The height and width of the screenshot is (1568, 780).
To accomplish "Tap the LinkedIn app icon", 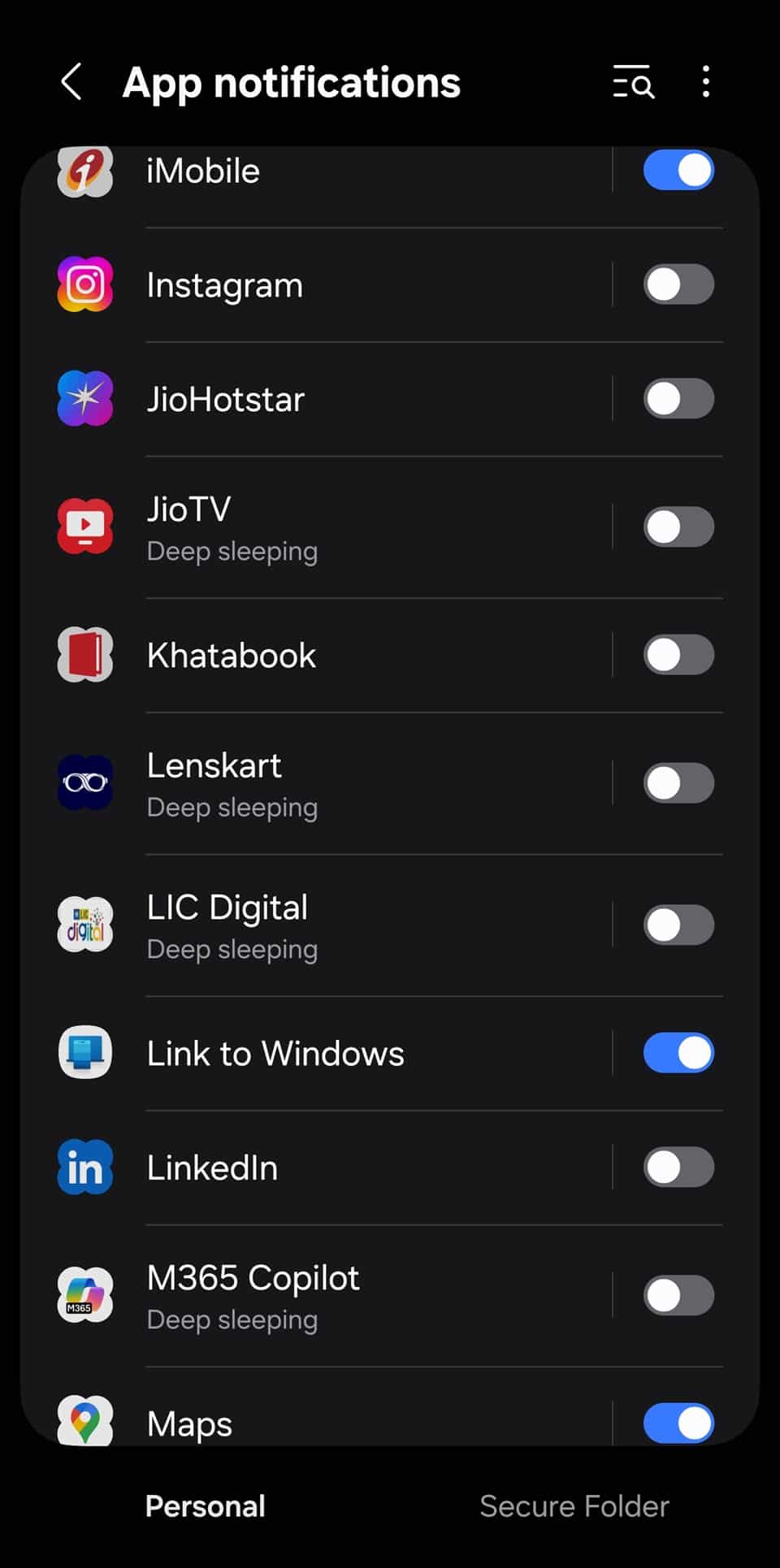I will [x=85, y=1167].
